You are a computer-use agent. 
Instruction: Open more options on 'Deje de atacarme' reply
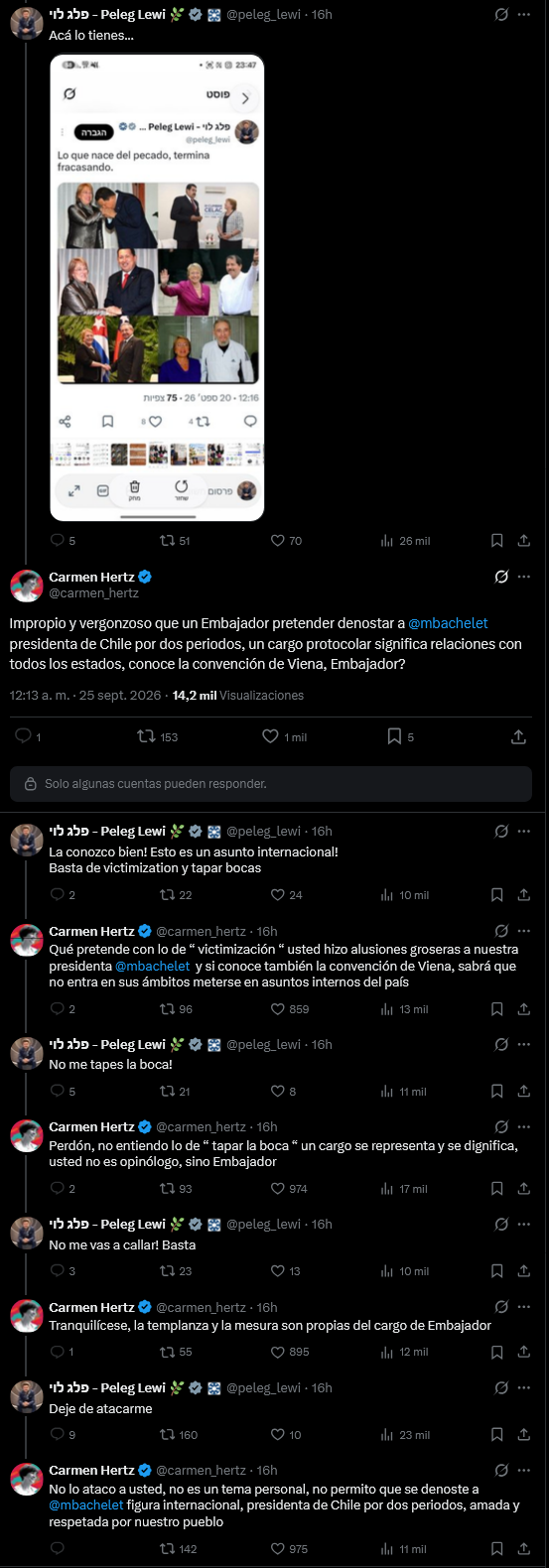[524, 1387]
